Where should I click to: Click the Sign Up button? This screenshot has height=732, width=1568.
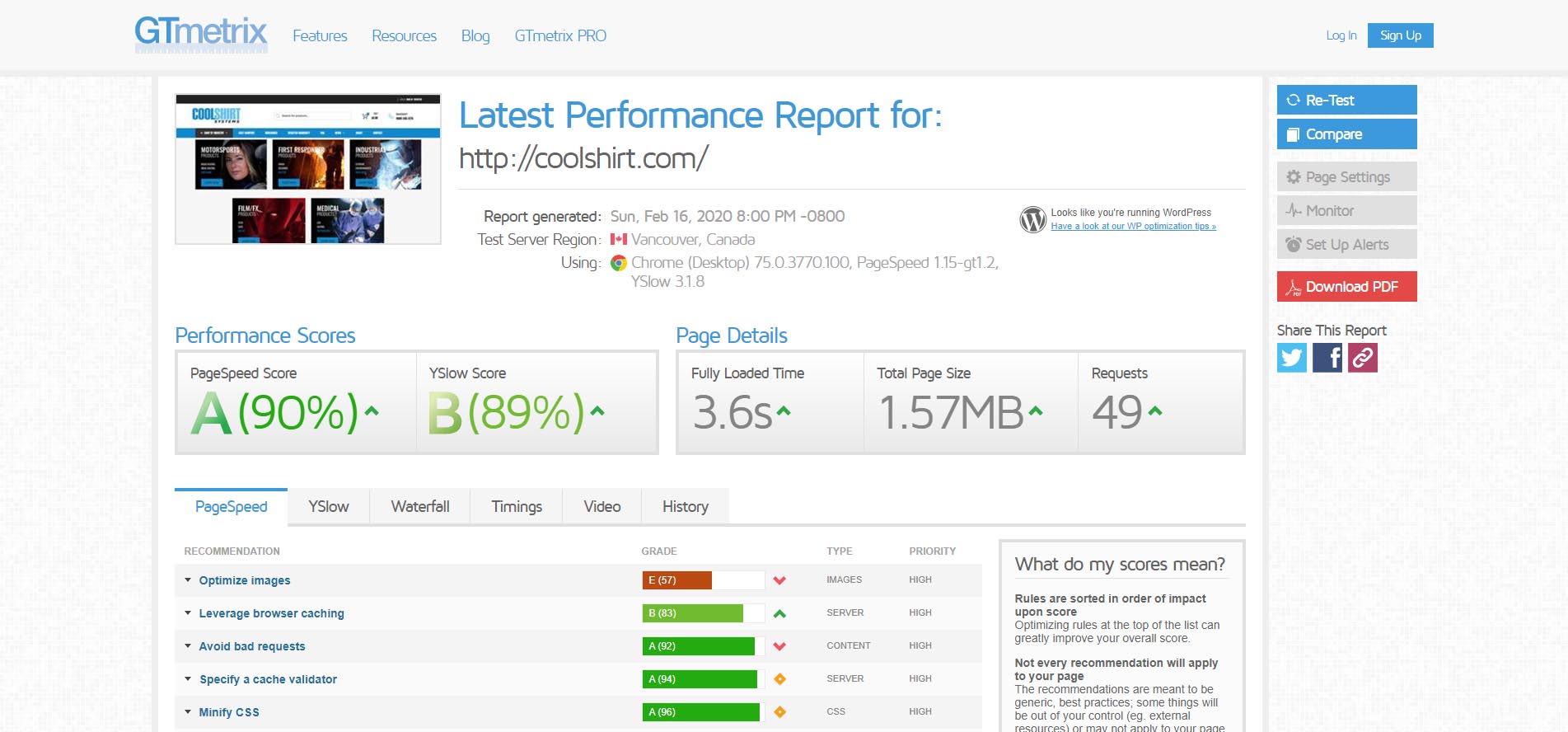(x=1401, y=35)
